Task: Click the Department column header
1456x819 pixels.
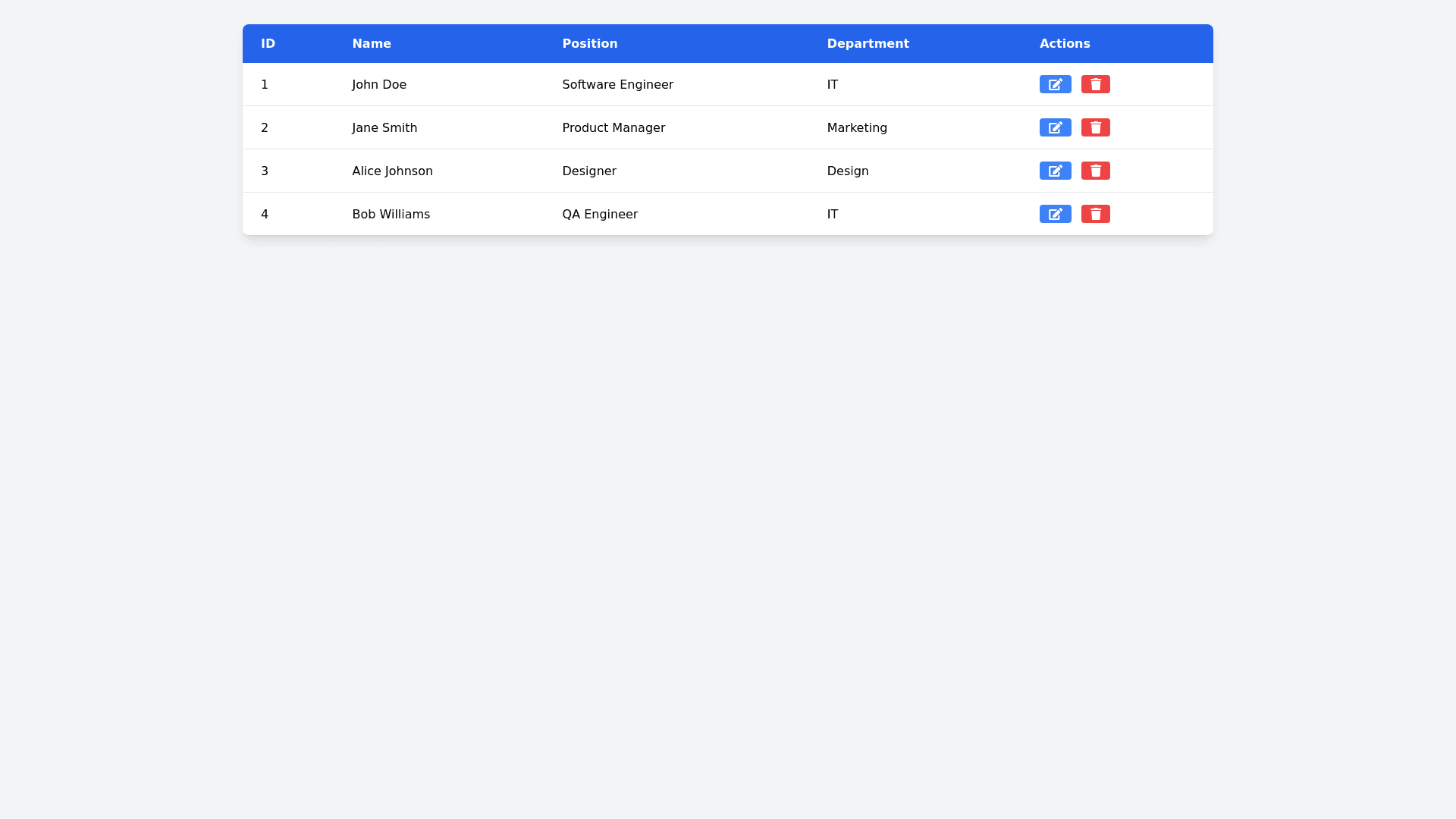Action: [868, 43]
